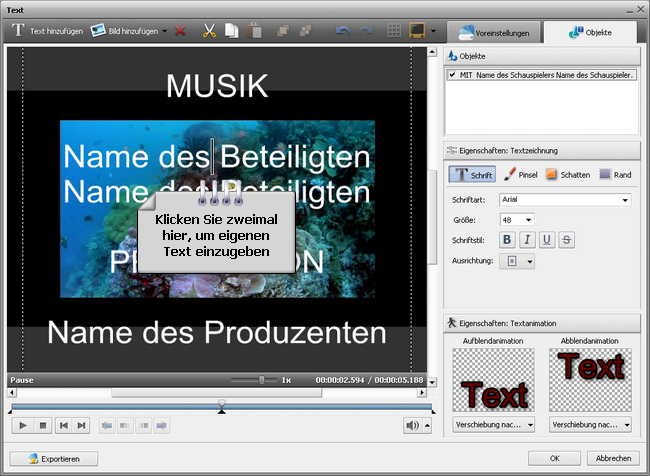Click the Abbrechen button
Image resolution: width=650 pixels, height=476 pixels.
pos(613,458)
